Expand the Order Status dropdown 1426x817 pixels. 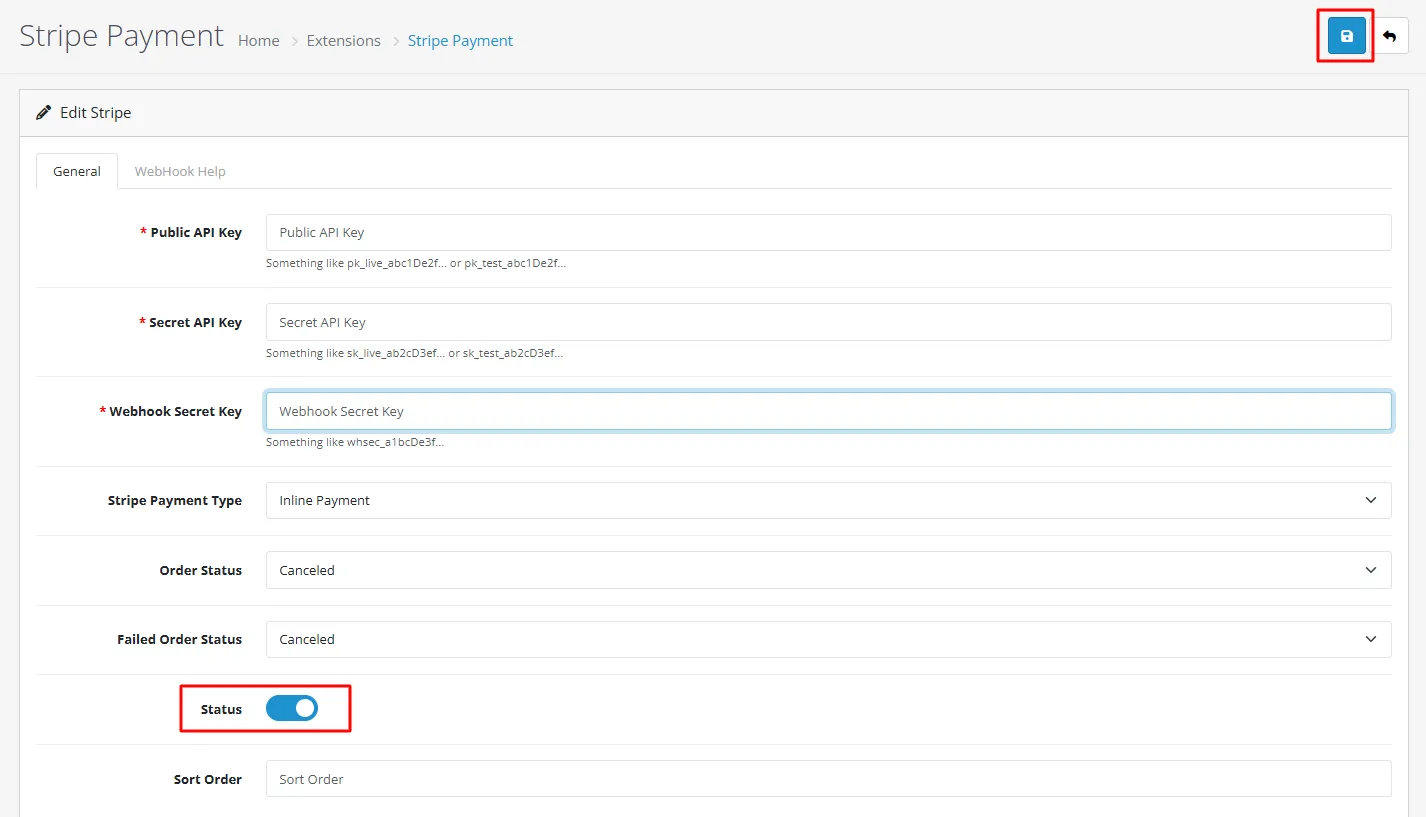828,570
